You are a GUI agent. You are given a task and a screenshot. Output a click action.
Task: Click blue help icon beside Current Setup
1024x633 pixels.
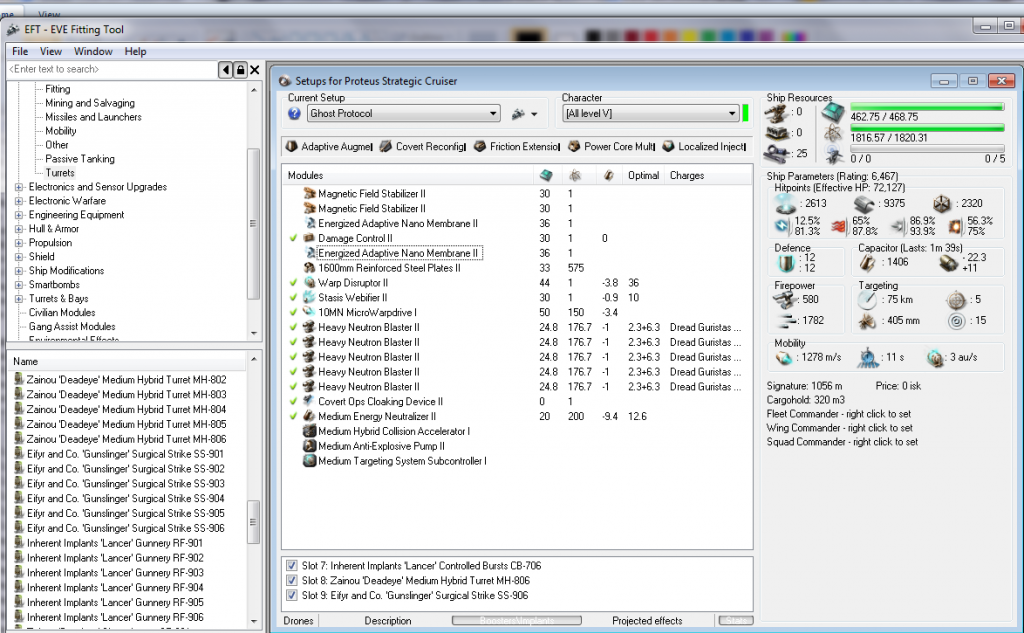(x=294, y=114)
